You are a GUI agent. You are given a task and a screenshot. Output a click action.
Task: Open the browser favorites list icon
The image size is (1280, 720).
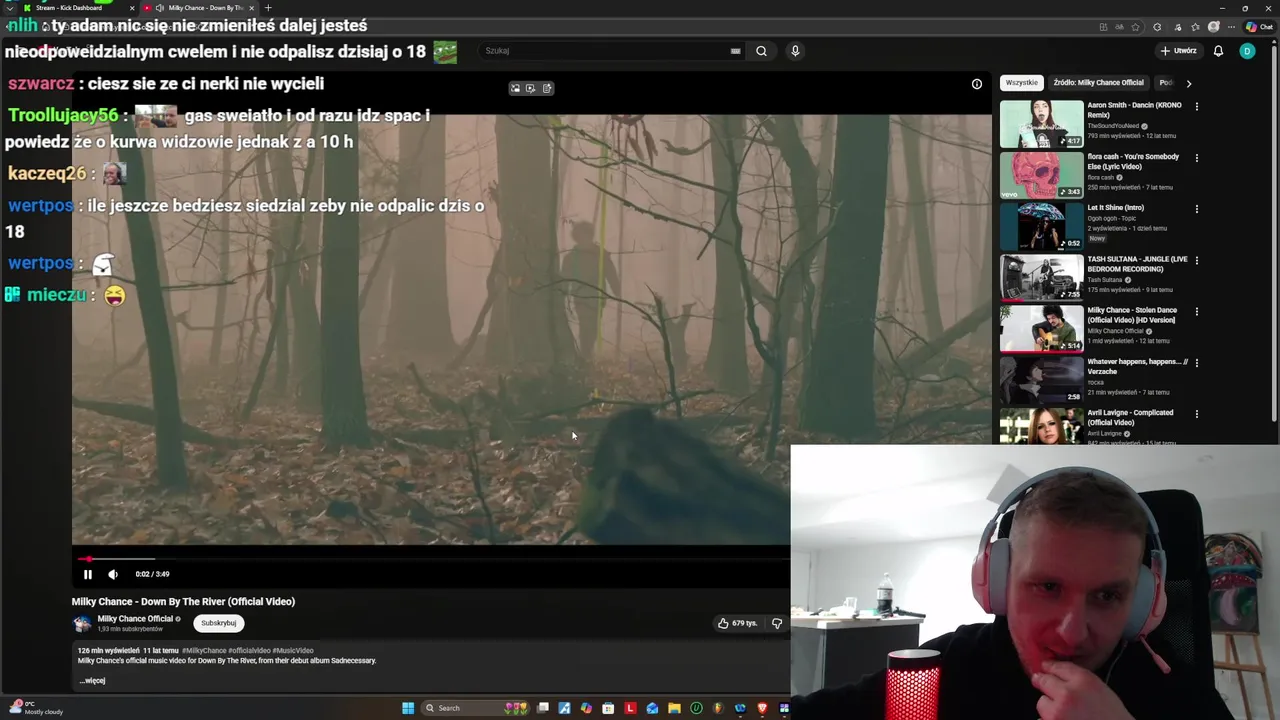[1195, 27]
